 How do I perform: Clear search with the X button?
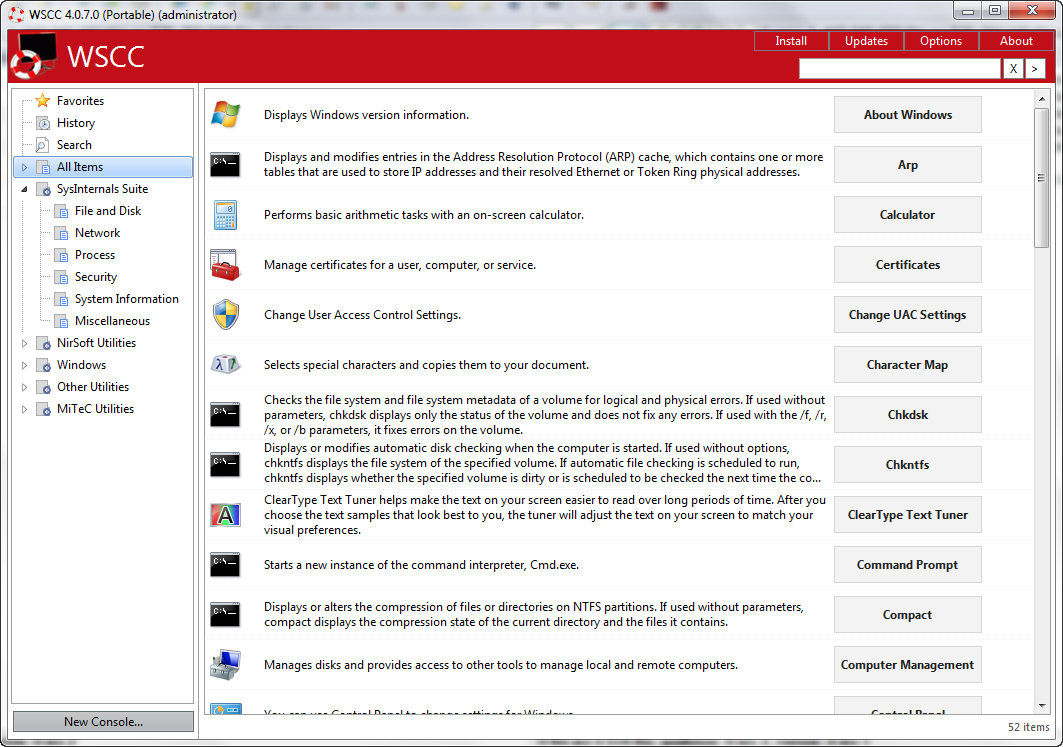1012,69
